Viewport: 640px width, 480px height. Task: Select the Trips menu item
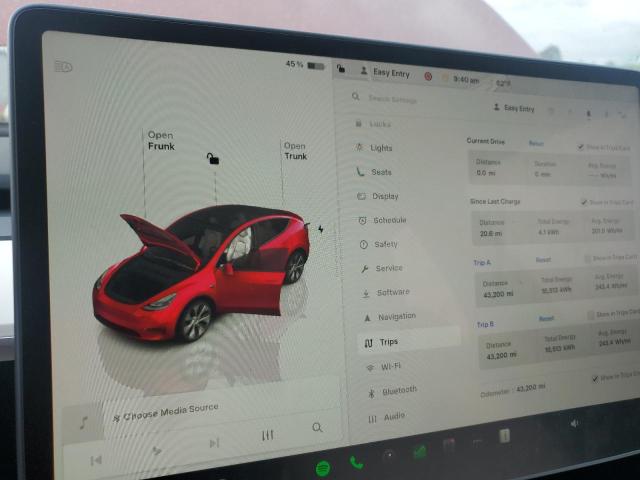tap(387, 342)
